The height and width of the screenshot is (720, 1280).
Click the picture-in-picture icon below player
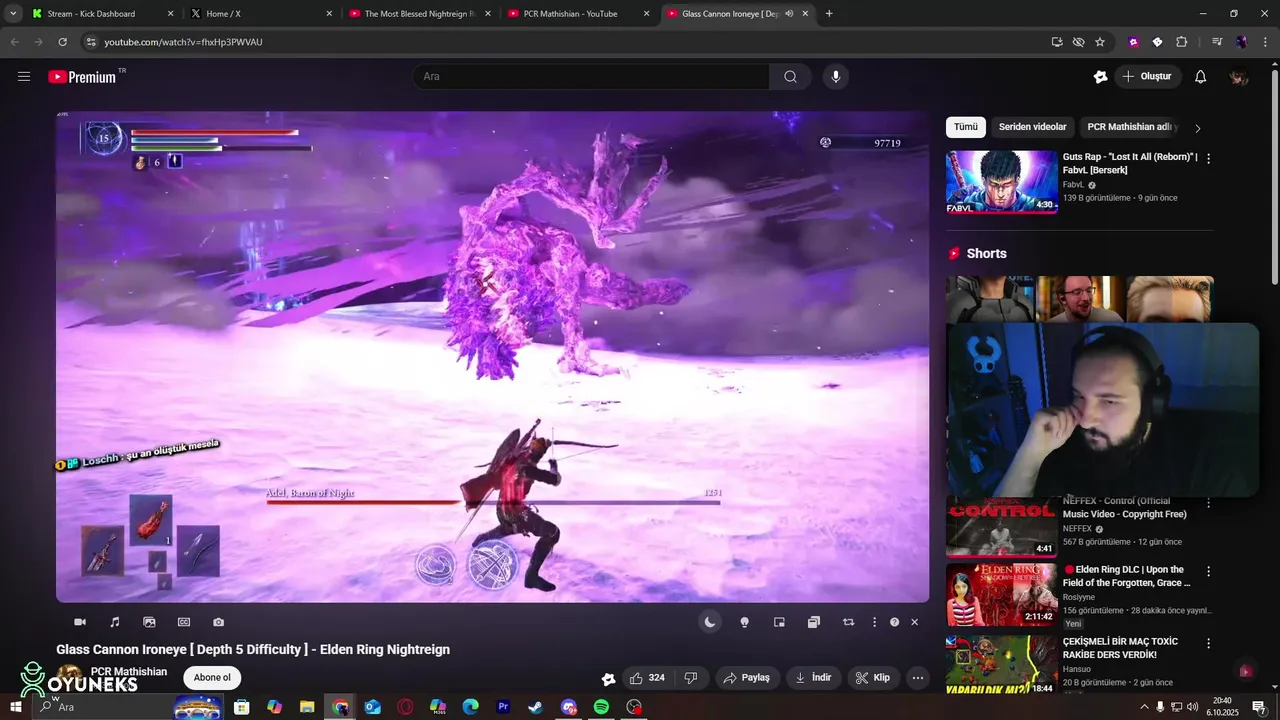tap(779, 622)
